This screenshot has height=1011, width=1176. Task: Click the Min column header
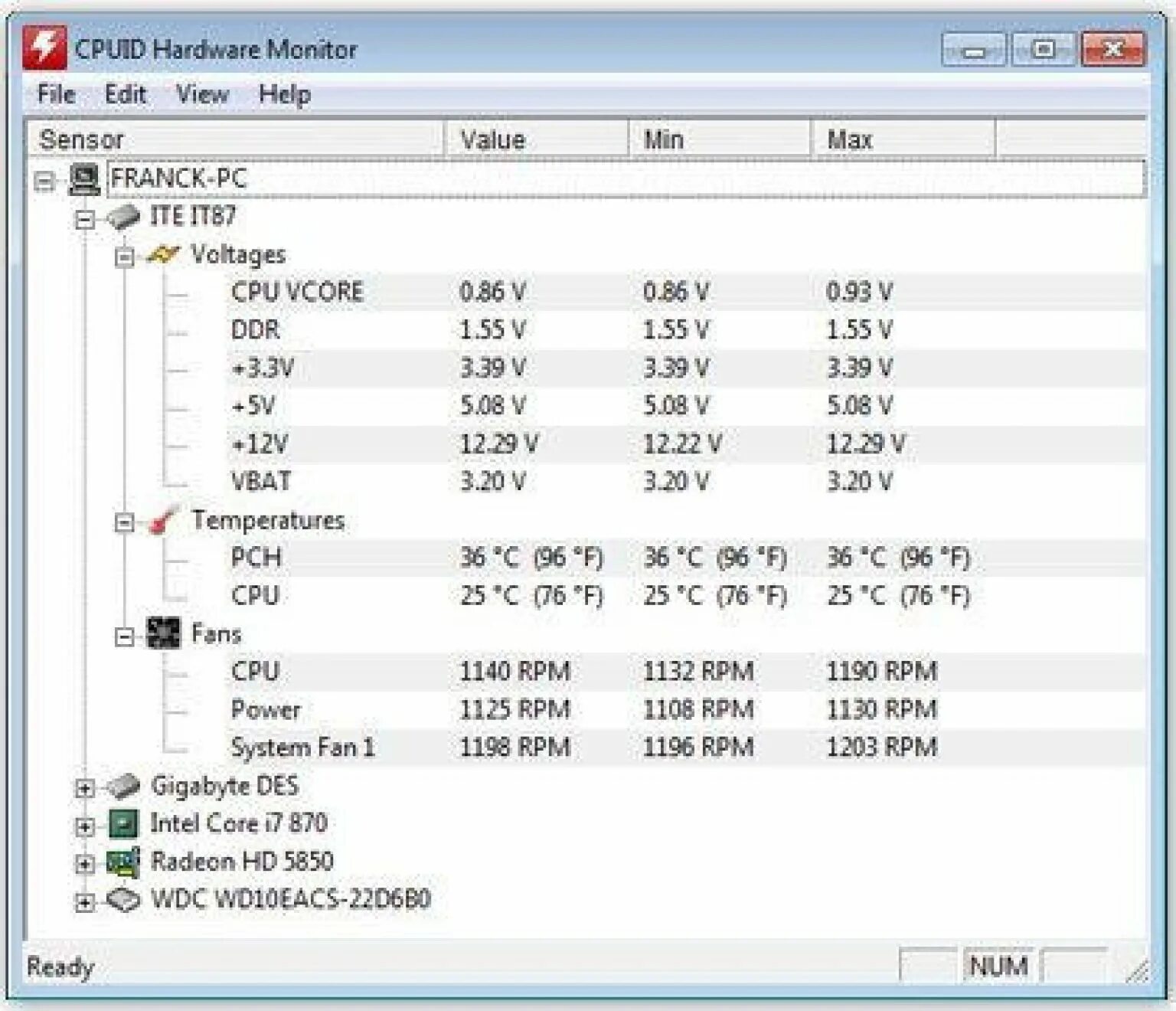click(719, 139)
